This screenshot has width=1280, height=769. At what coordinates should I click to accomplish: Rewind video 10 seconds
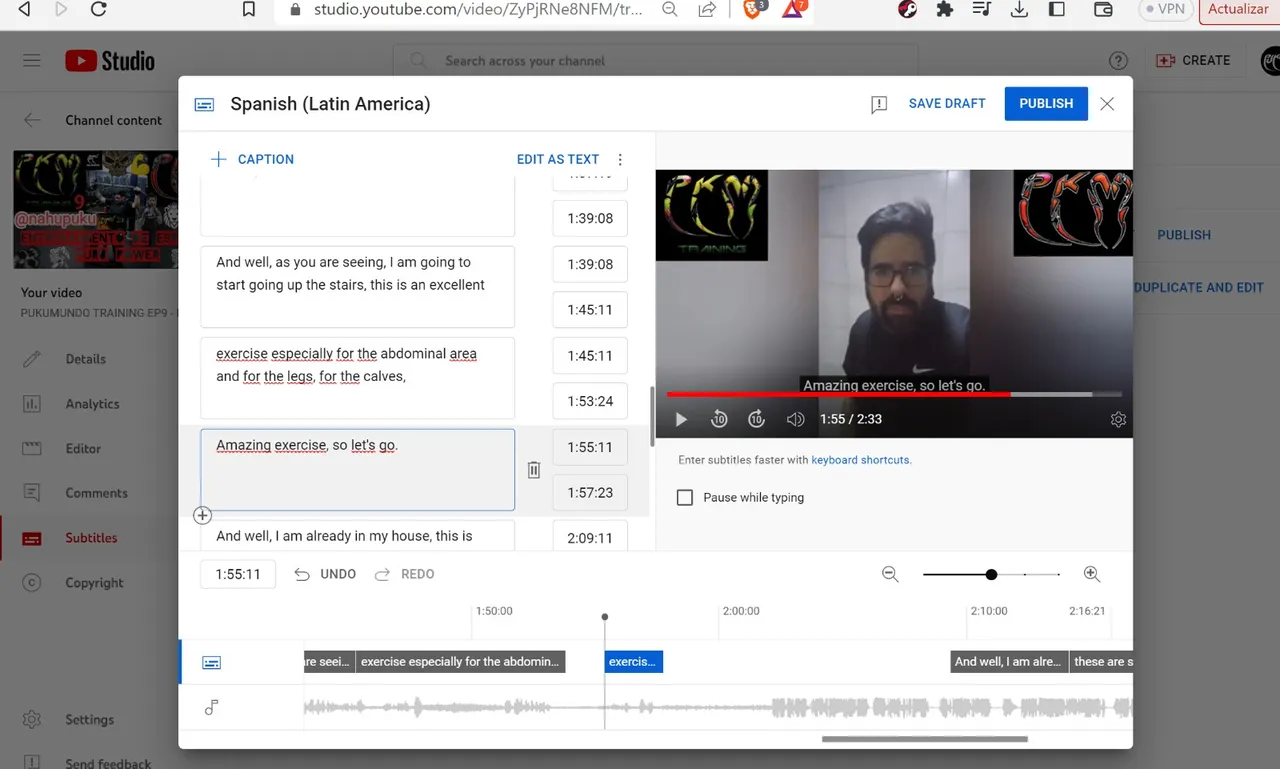pos(719,420)
